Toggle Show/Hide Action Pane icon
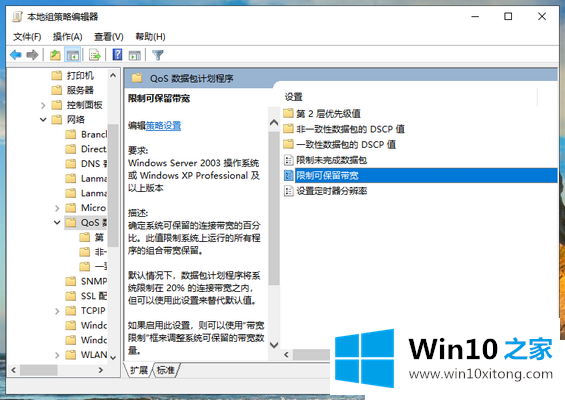This screenshot has width=565, height=400. tap(135, 55)
